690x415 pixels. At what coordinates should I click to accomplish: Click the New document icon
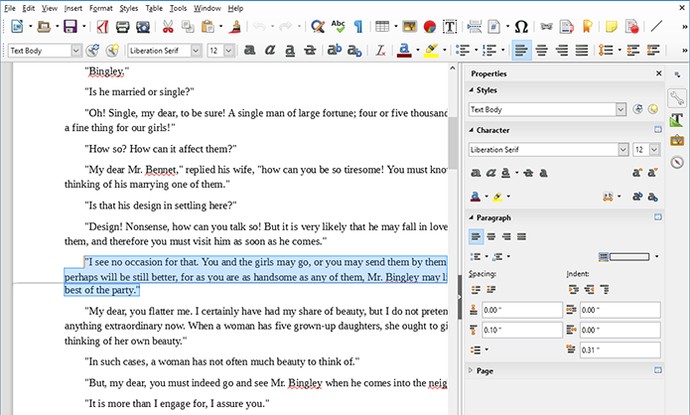[x=17, y=27]
